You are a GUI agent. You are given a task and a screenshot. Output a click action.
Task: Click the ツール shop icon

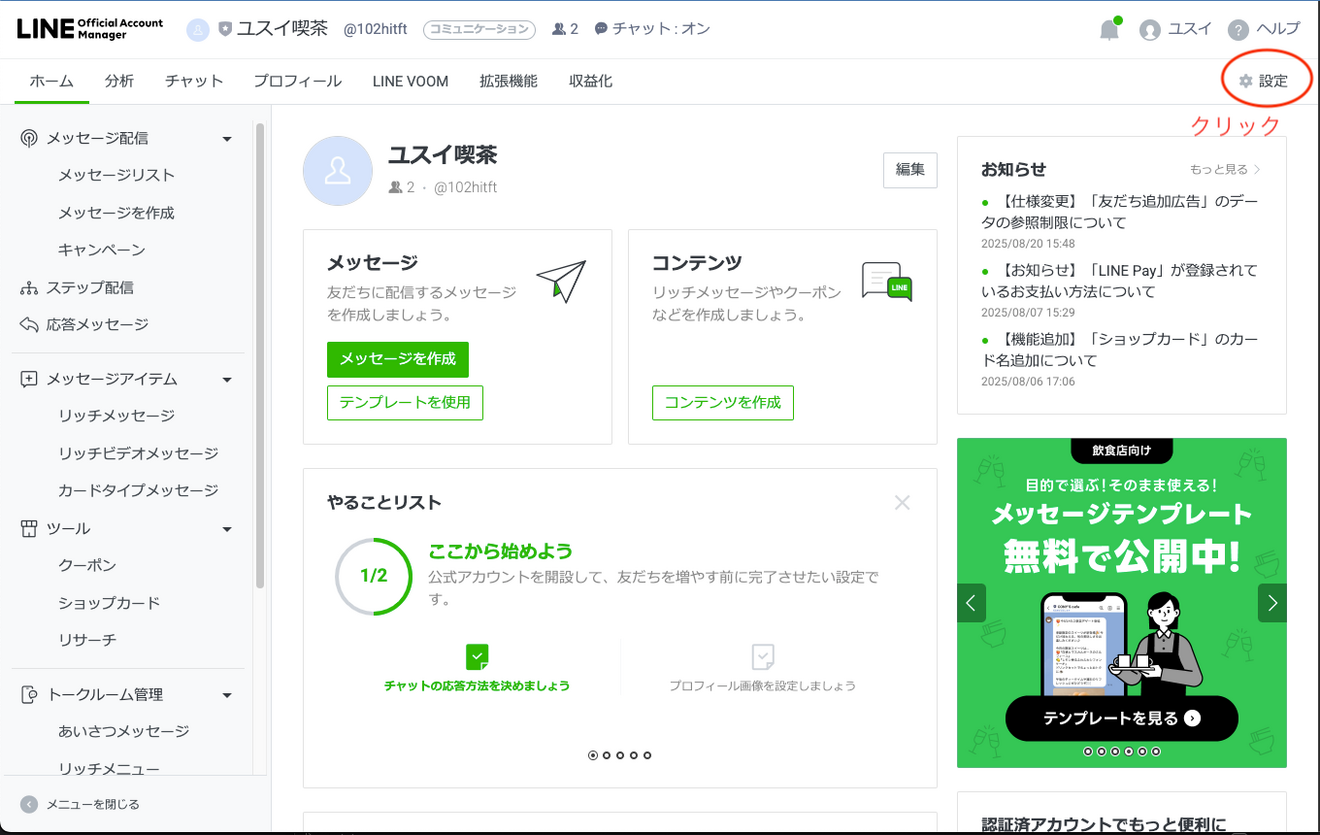pyautogui.click(x=29, y=529)
